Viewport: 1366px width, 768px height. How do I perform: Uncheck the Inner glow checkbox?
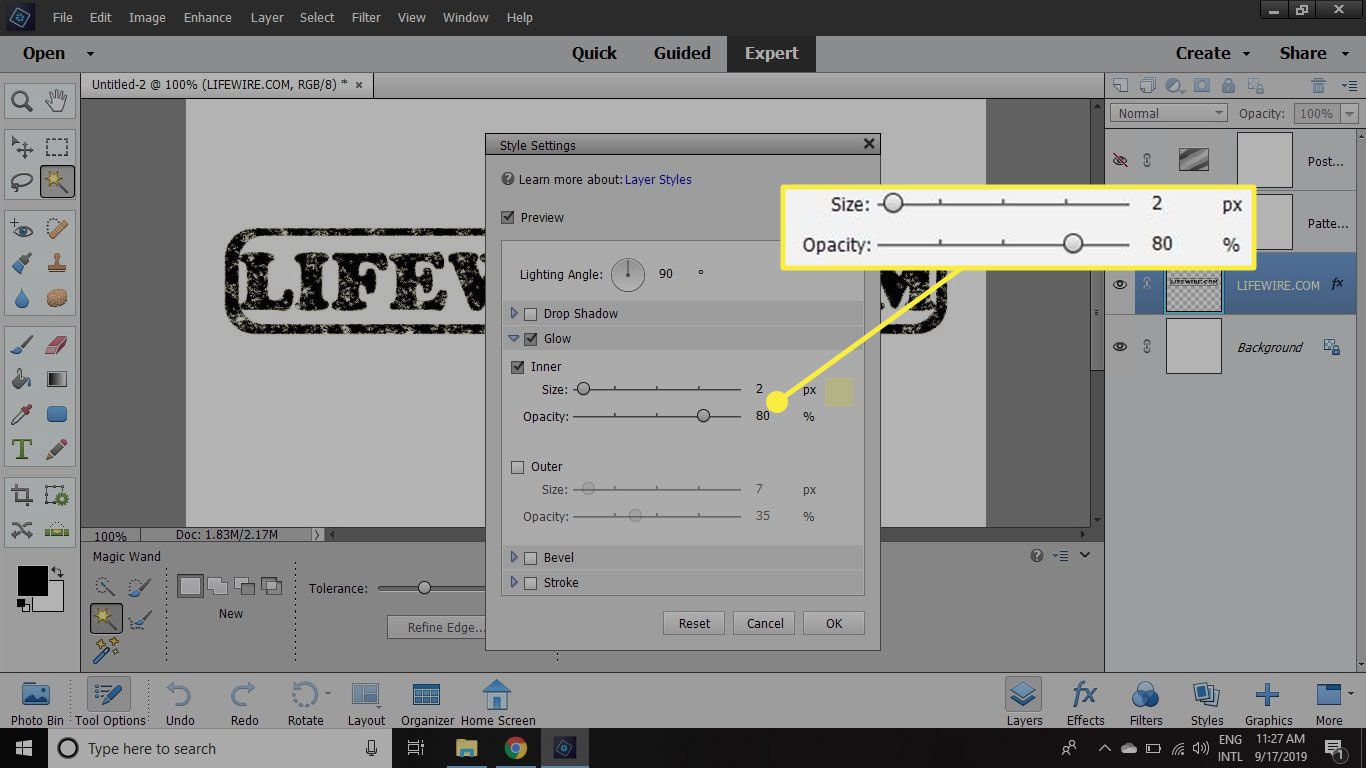[518, 367]
